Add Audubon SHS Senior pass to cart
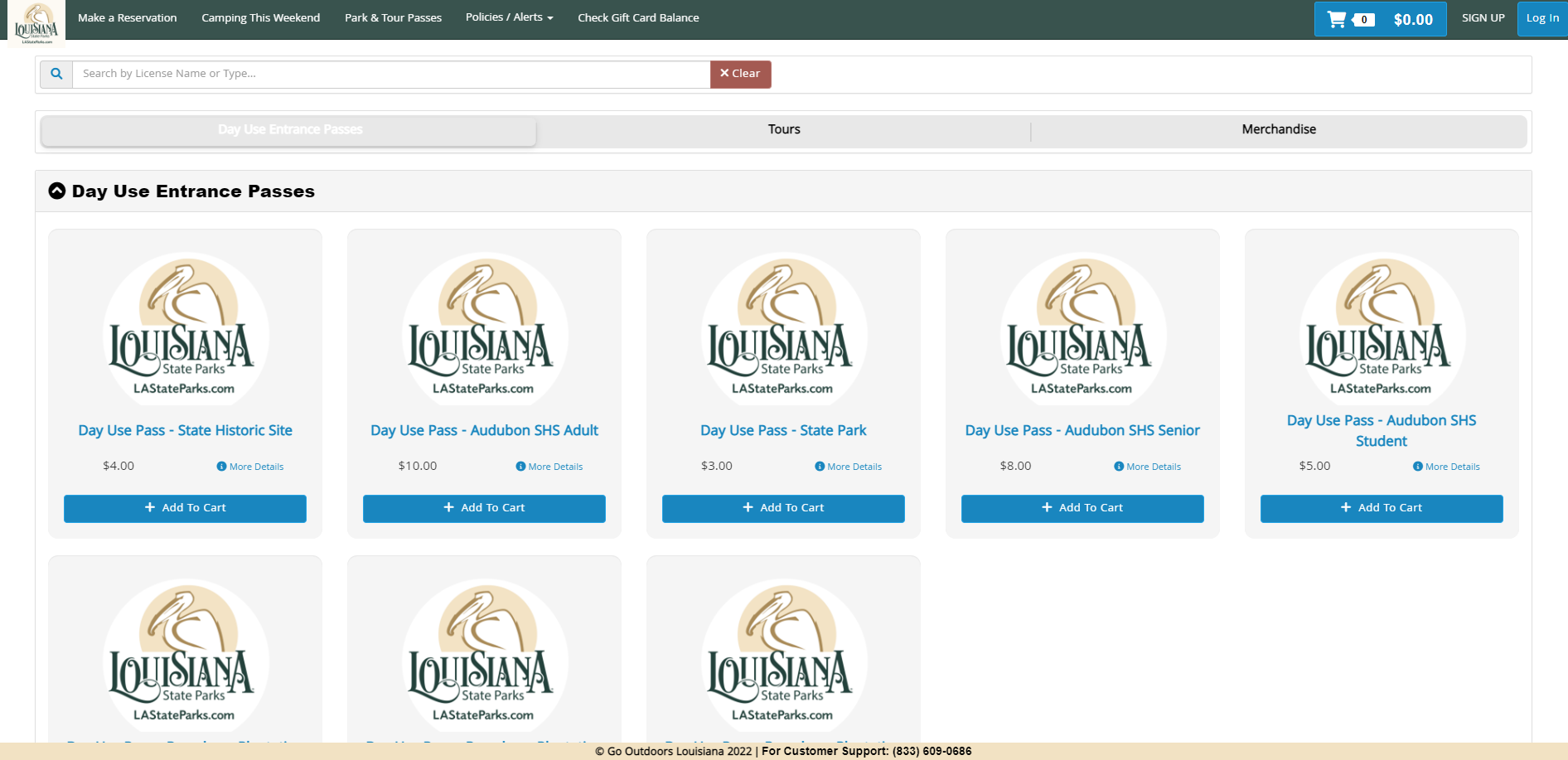This screenshot has width=1568, height=760. pyautogui.click(x=1083, y=508)
